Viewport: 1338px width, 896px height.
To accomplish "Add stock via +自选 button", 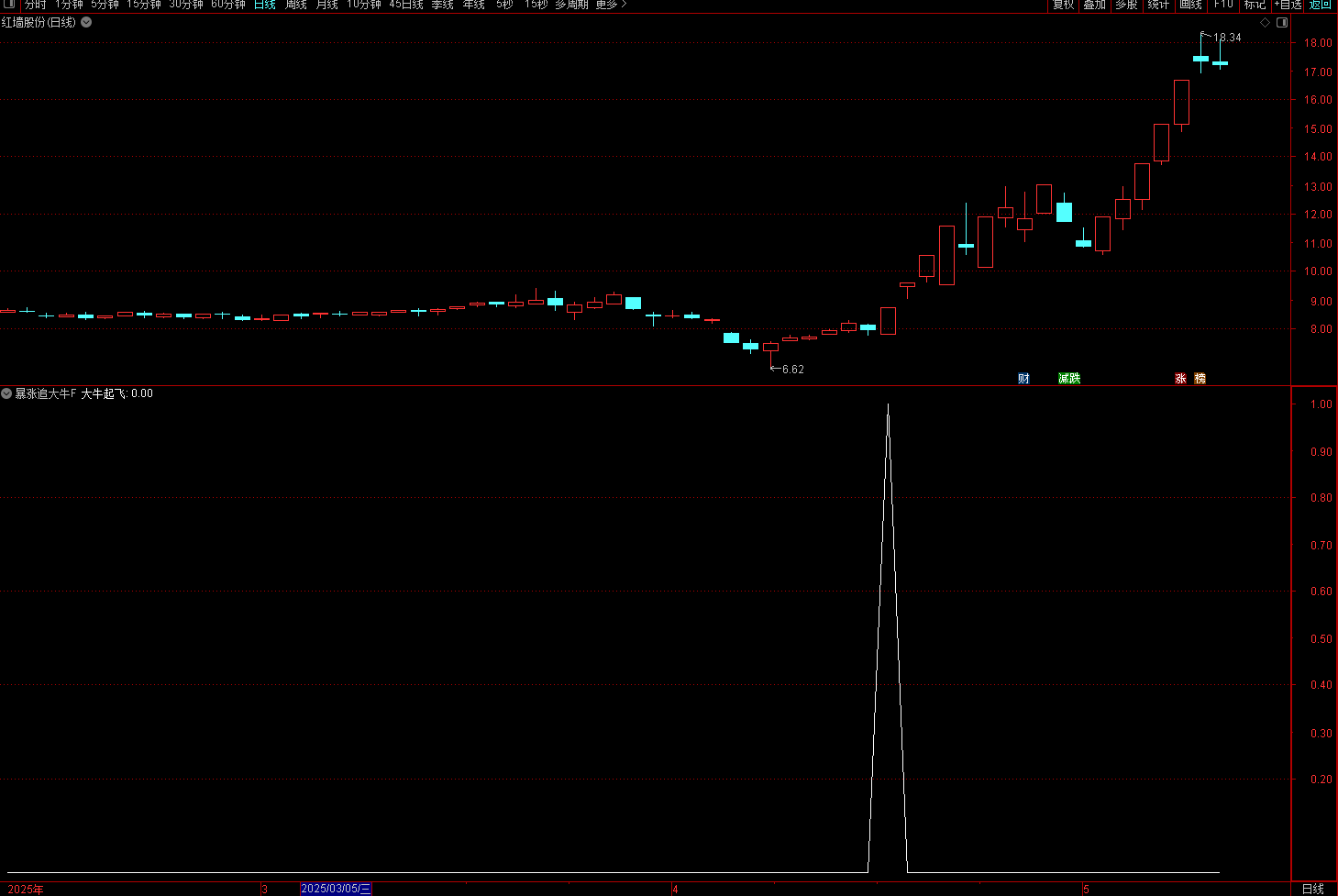I will (1288, 5).
